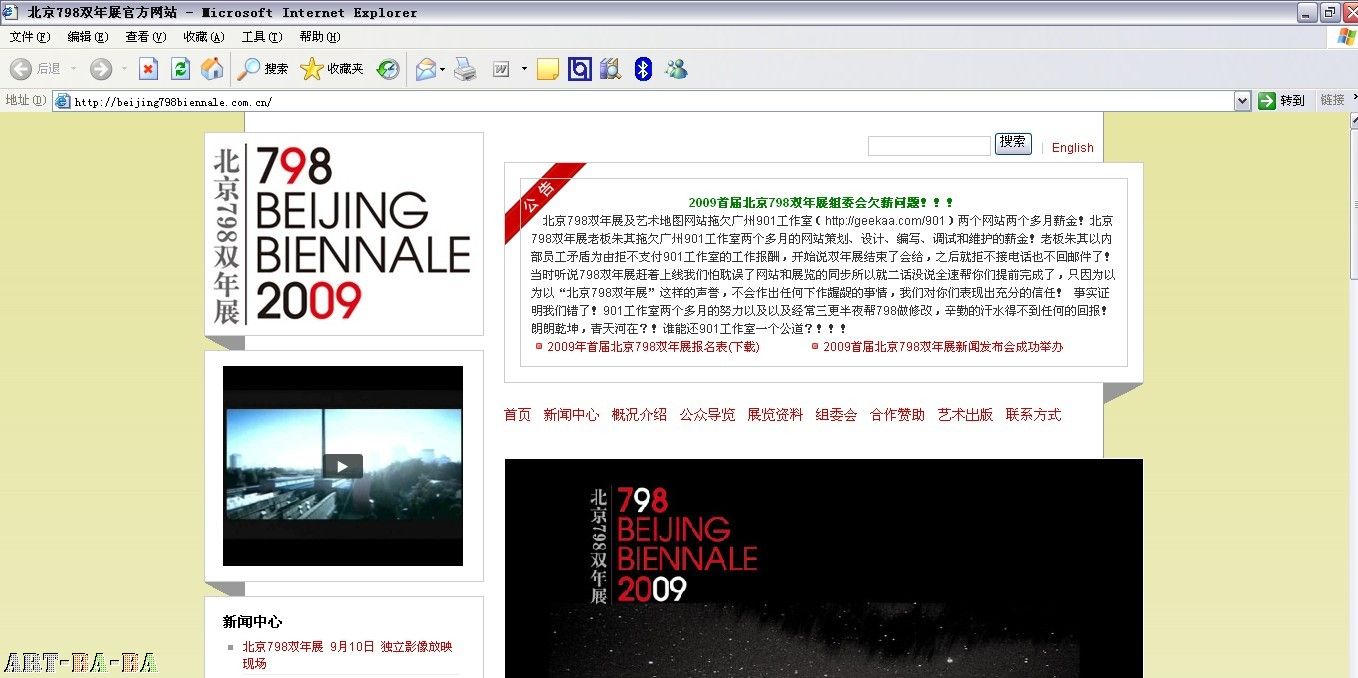Open the 概况介绍 navigation link
1358x678 pixels.
click(x=639, y=415)
